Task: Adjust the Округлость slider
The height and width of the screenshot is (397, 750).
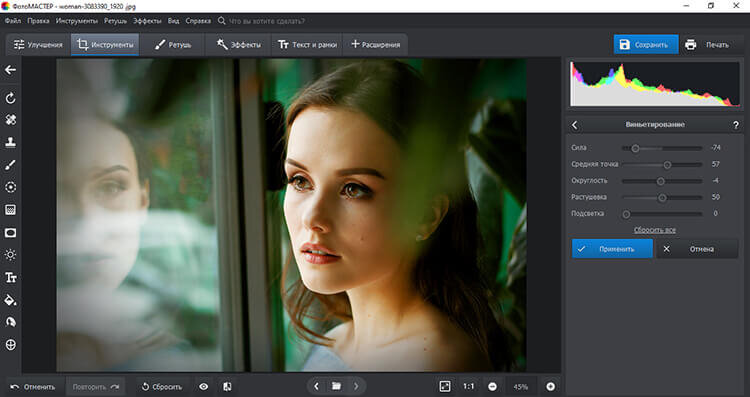Action: coord(662,181)
